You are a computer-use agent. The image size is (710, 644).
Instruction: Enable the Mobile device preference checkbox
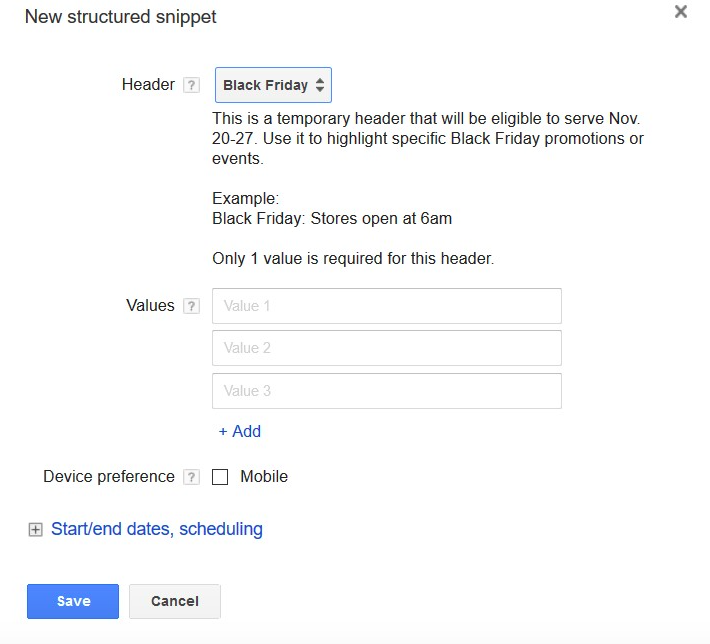click(x=220, y=477)
